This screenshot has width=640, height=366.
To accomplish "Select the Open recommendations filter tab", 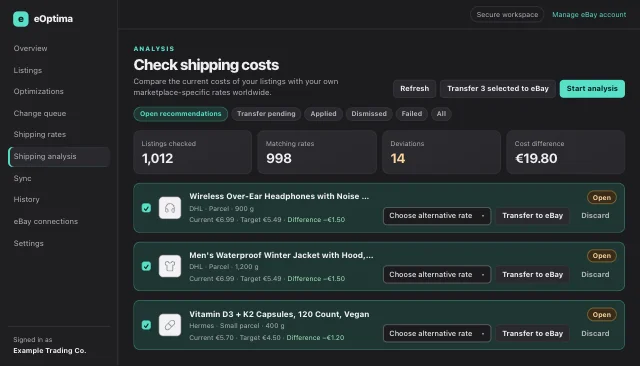I will [x=180, y=114].
